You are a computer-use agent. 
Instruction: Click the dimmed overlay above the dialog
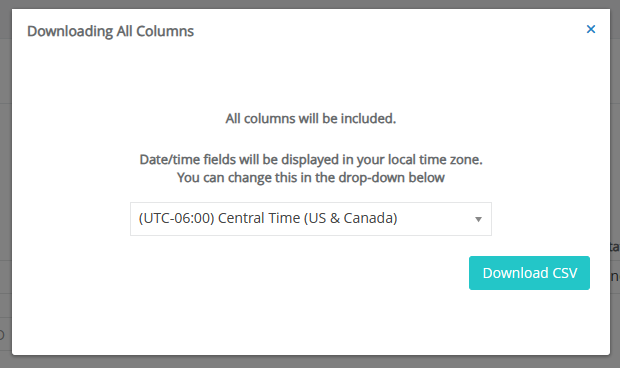coord(310,4)
